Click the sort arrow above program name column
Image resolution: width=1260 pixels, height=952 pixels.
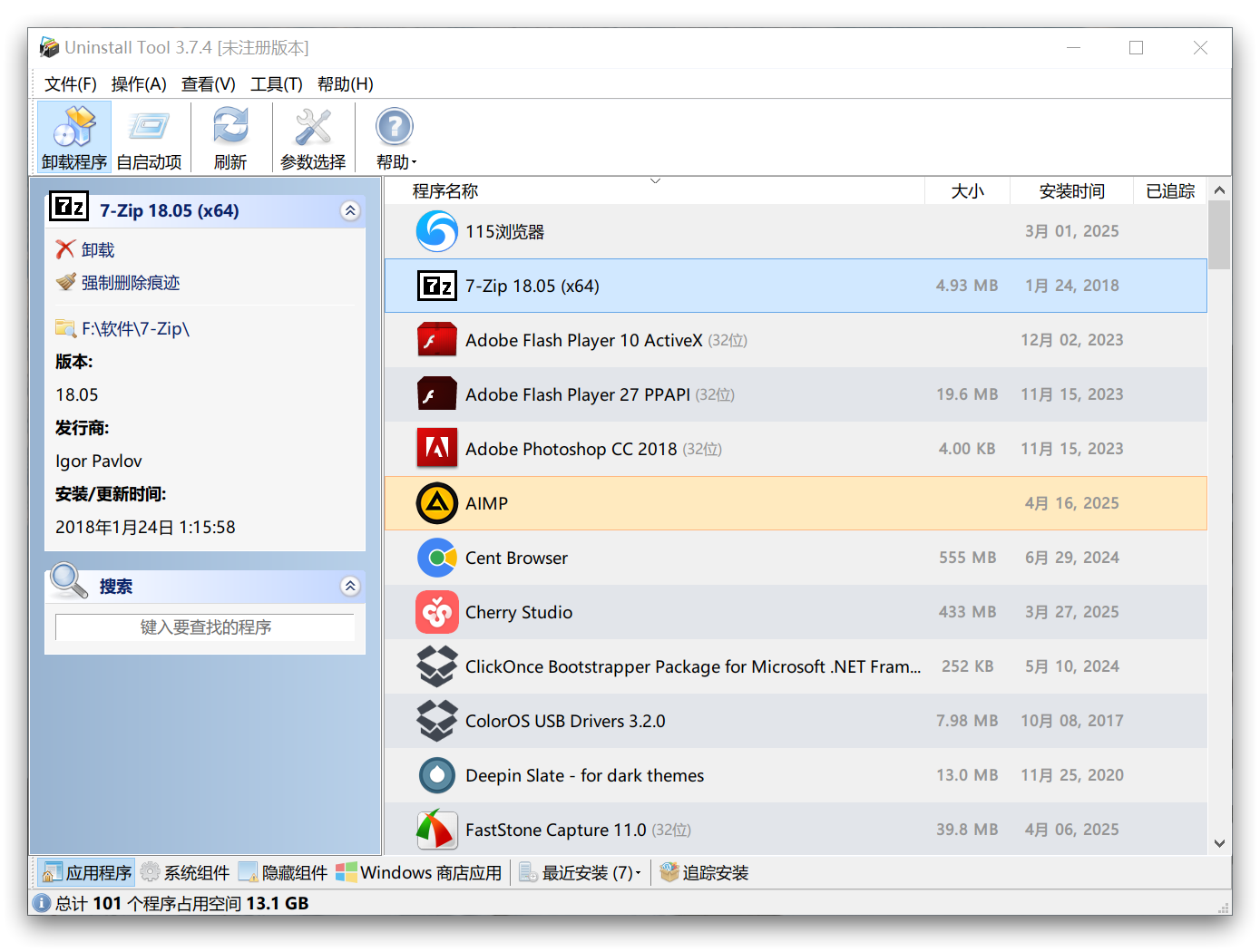(655, 181)
